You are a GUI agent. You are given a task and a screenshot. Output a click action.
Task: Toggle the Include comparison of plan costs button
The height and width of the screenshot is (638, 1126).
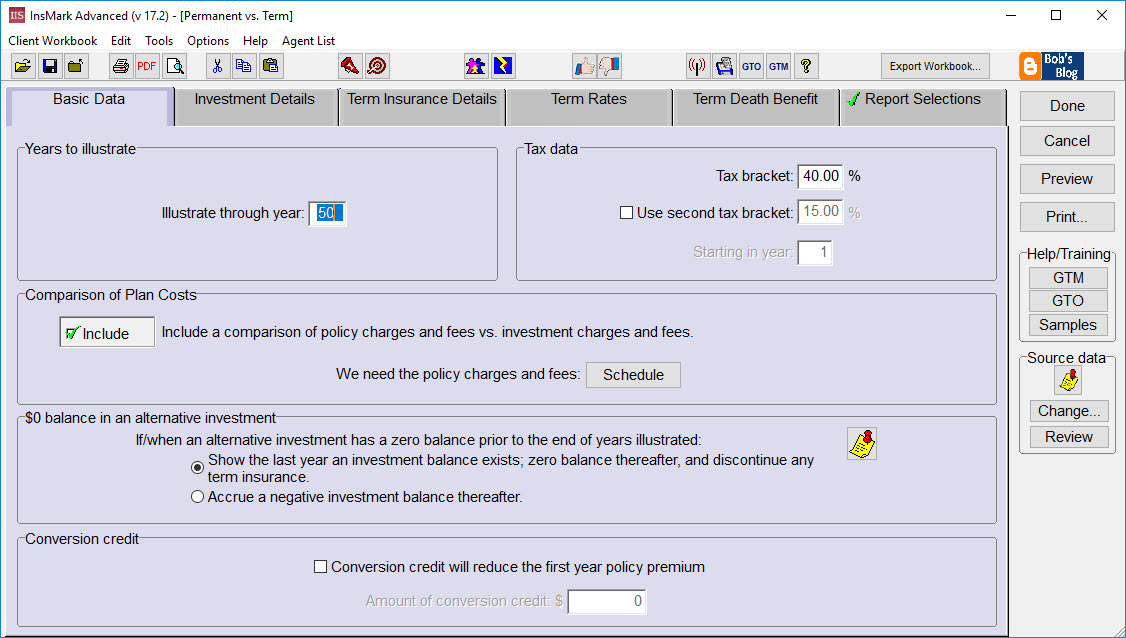click(x=106, y=331)
